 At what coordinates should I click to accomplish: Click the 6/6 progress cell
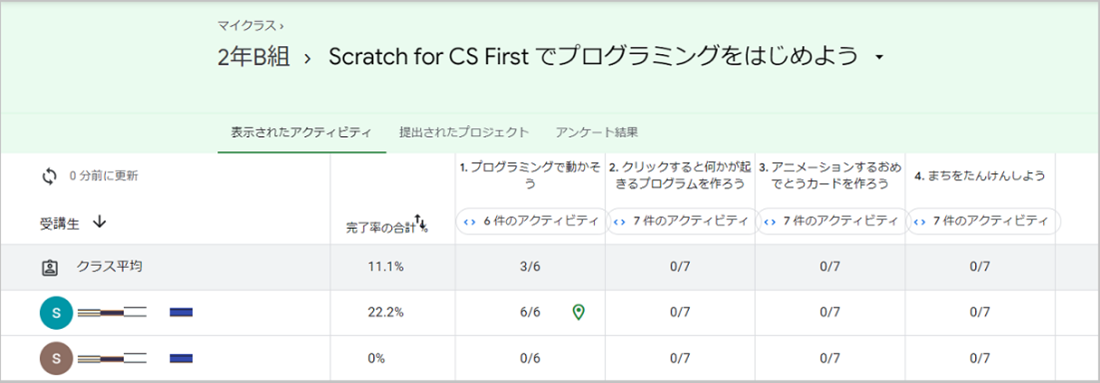530,313
